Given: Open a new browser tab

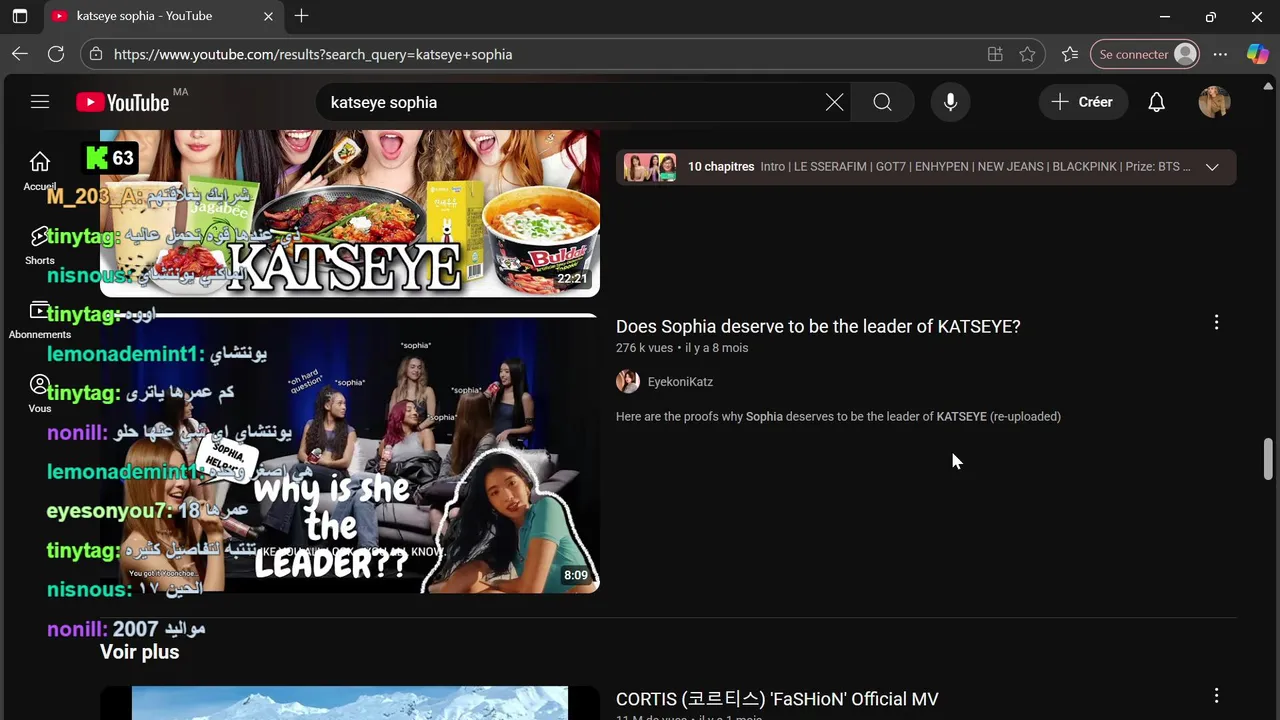Looking at the screenshot, I should coord(301,16).
